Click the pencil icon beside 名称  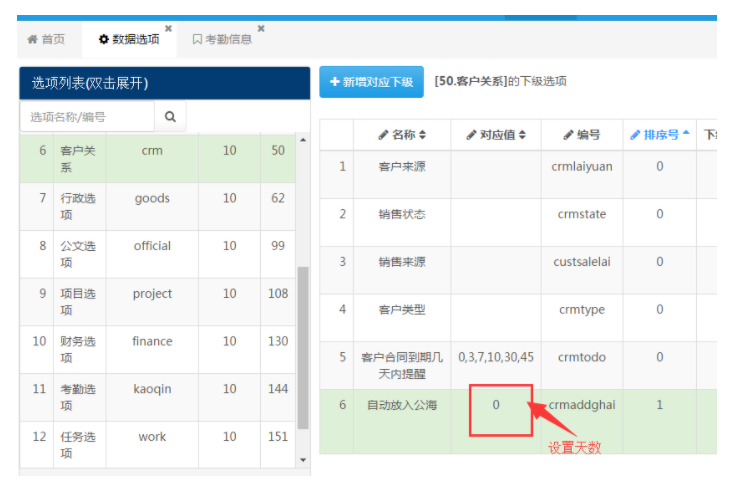pos(383,135)
